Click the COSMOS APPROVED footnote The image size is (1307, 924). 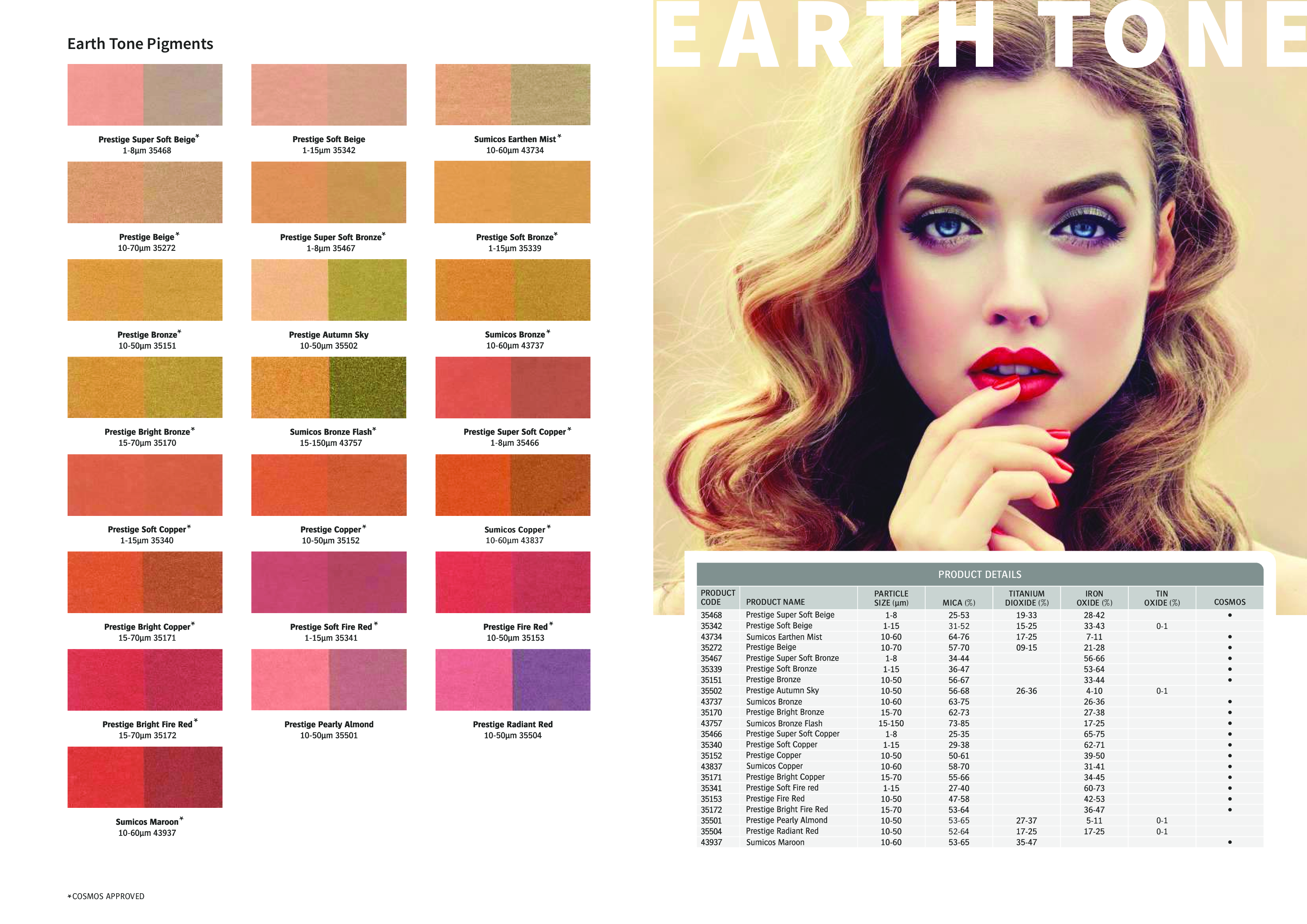pyautogui.click(x=106, y=896)
